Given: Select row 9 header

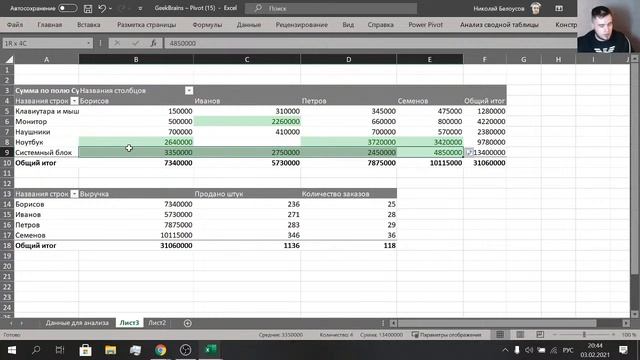Looking at the screenshot, I should pos(7,152).
